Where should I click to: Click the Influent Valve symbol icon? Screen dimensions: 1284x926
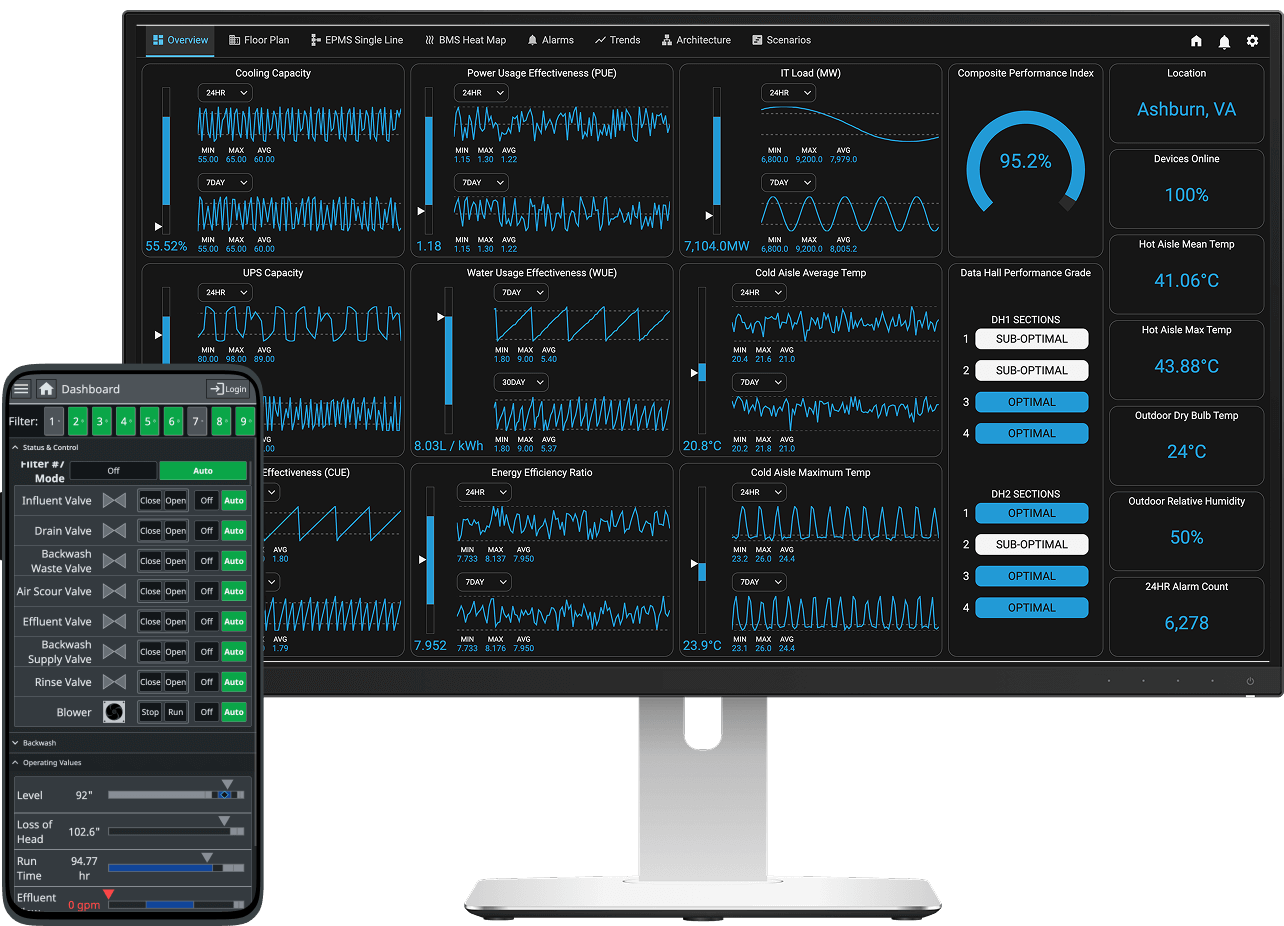114,501
